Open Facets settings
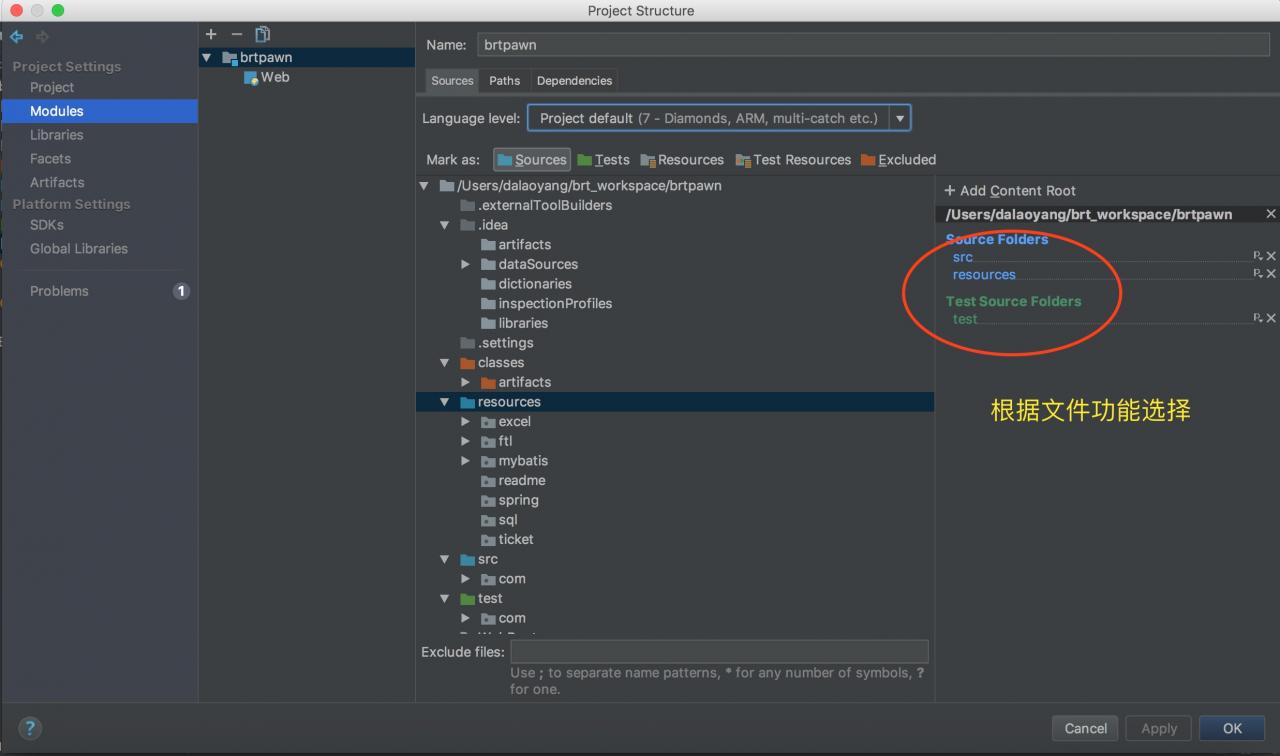 click(50, 159)
